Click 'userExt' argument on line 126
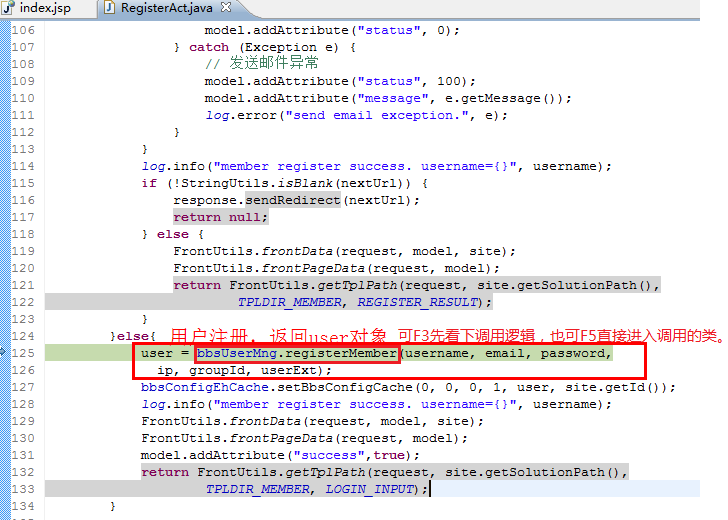This screenshot has width=728, height=520. point(288,370)
